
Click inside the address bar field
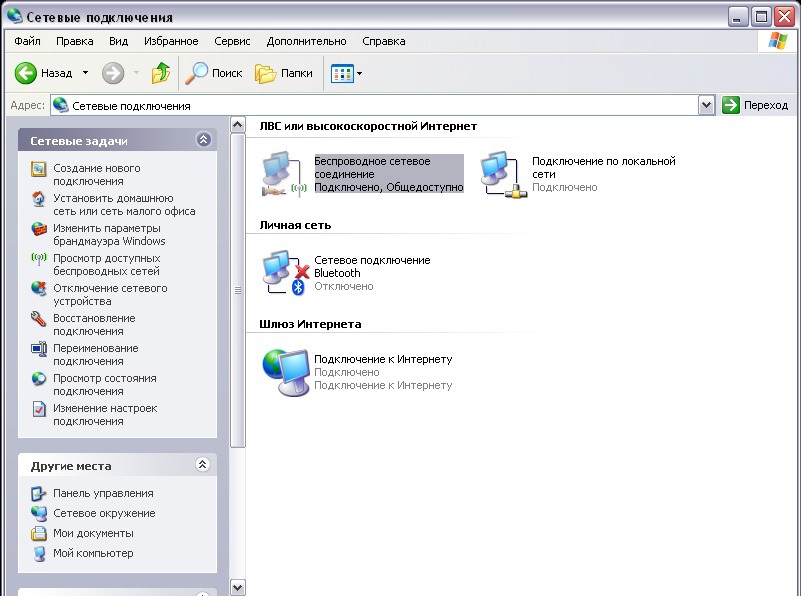pyautogui.click(x=380, y=105)
